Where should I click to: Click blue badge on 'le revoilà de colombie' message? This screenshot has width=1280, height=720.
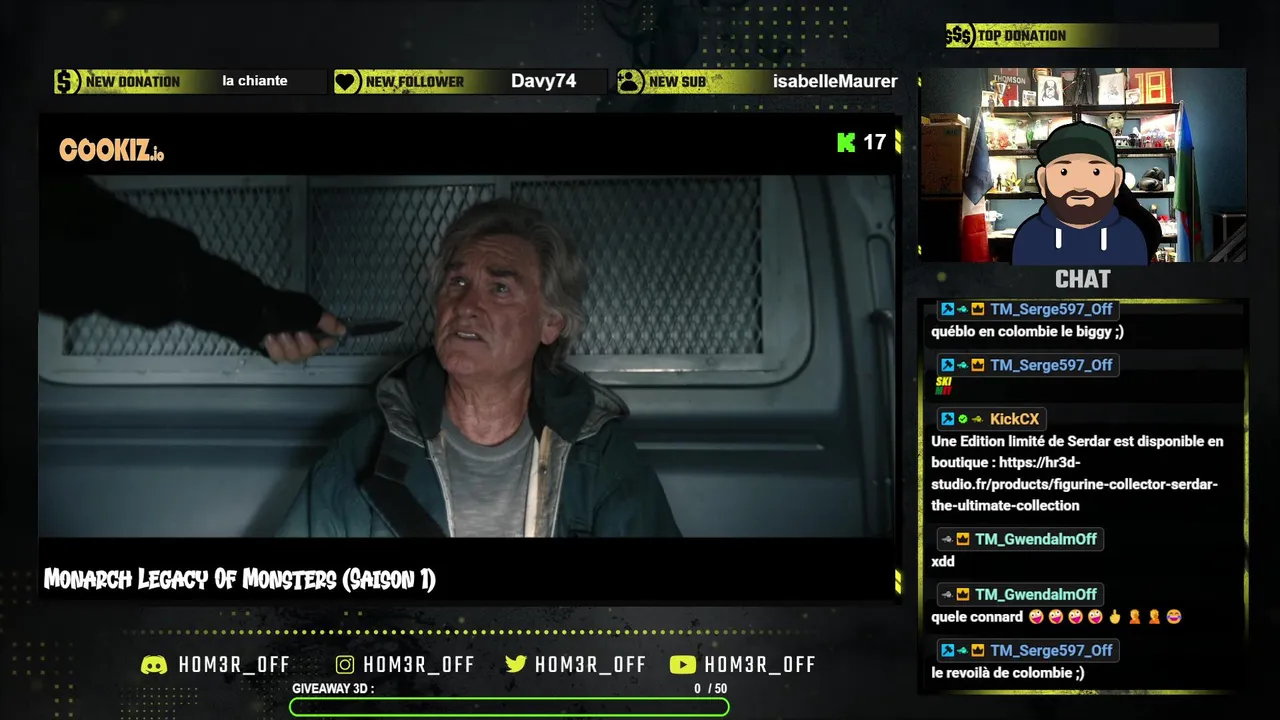(x=947, y=650)
